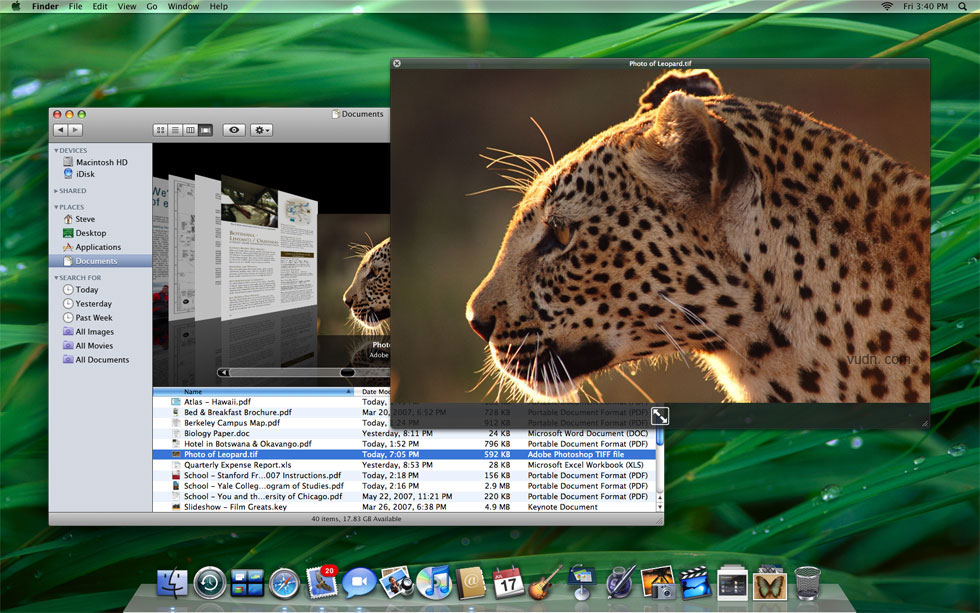Screen dimensions: 980x613
Task: Click the Cover Flow scrubber handle
Action: tap(348, 372)
